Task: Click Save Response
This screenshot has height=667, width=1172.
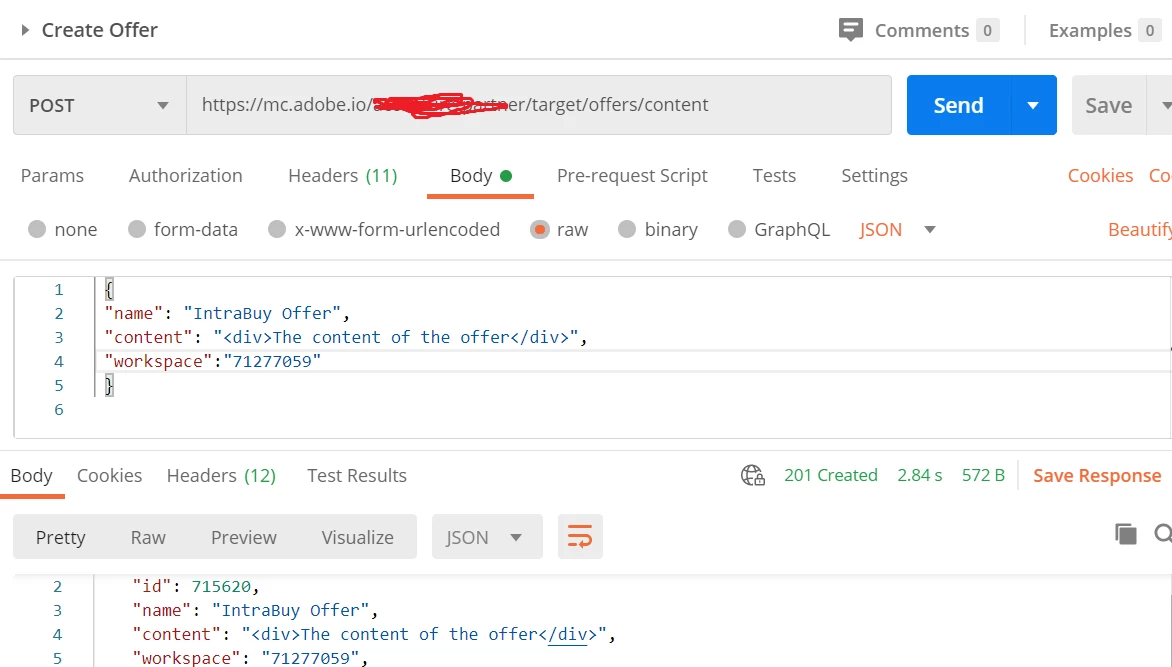Action: pos(1097,476)
